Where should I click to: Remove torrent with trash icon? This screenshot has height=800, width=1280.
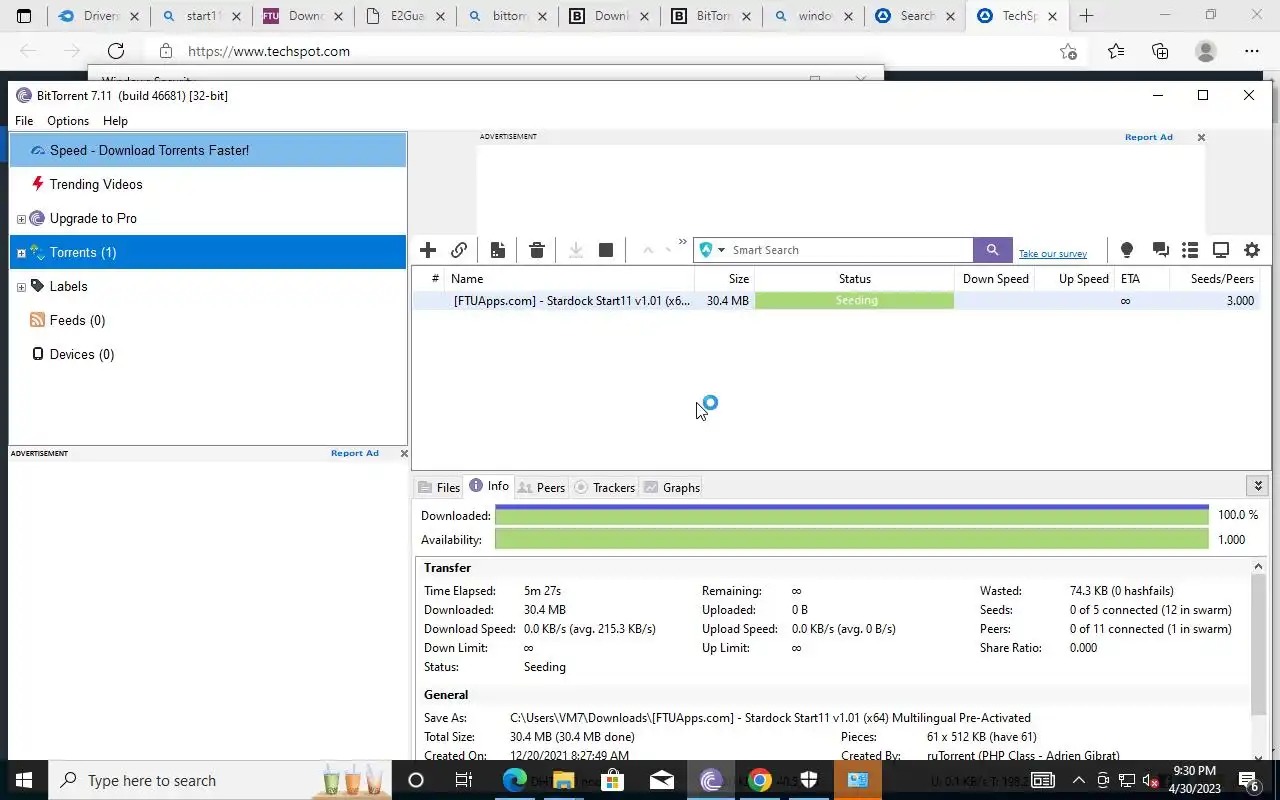pyautogui.click(x=537, y=250)
